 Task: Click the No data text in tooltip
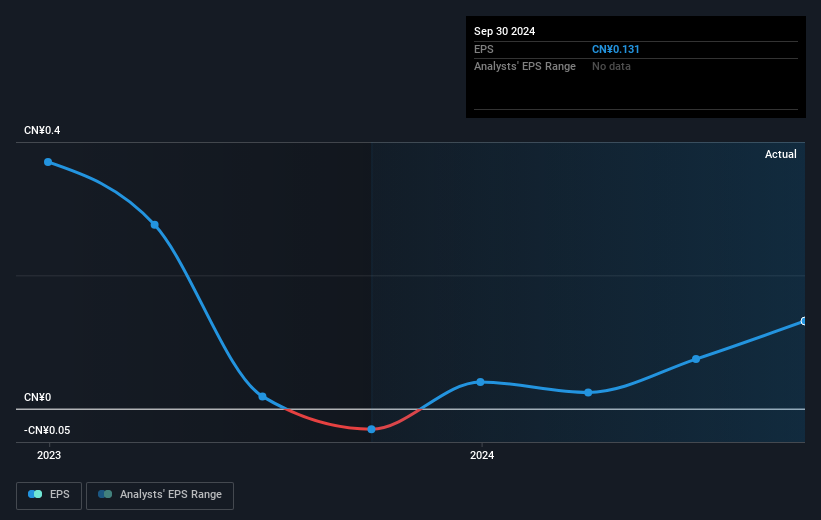(x=611, y=67)
